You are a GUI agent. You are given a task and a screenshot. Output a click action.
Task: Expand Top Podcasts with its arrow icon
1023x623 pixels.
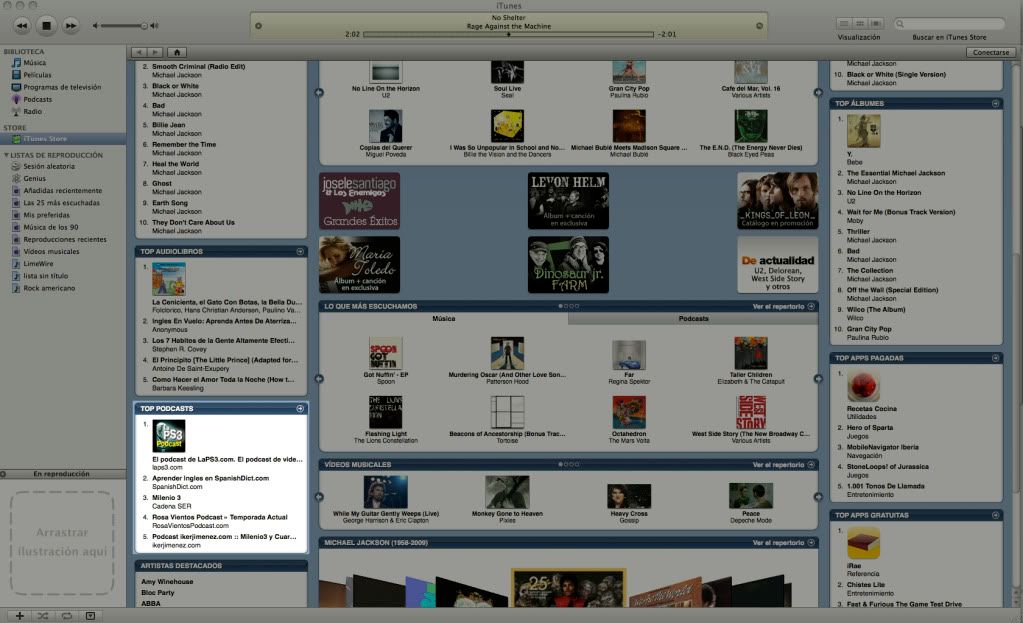pyautogui.click(x=300, y=409)
